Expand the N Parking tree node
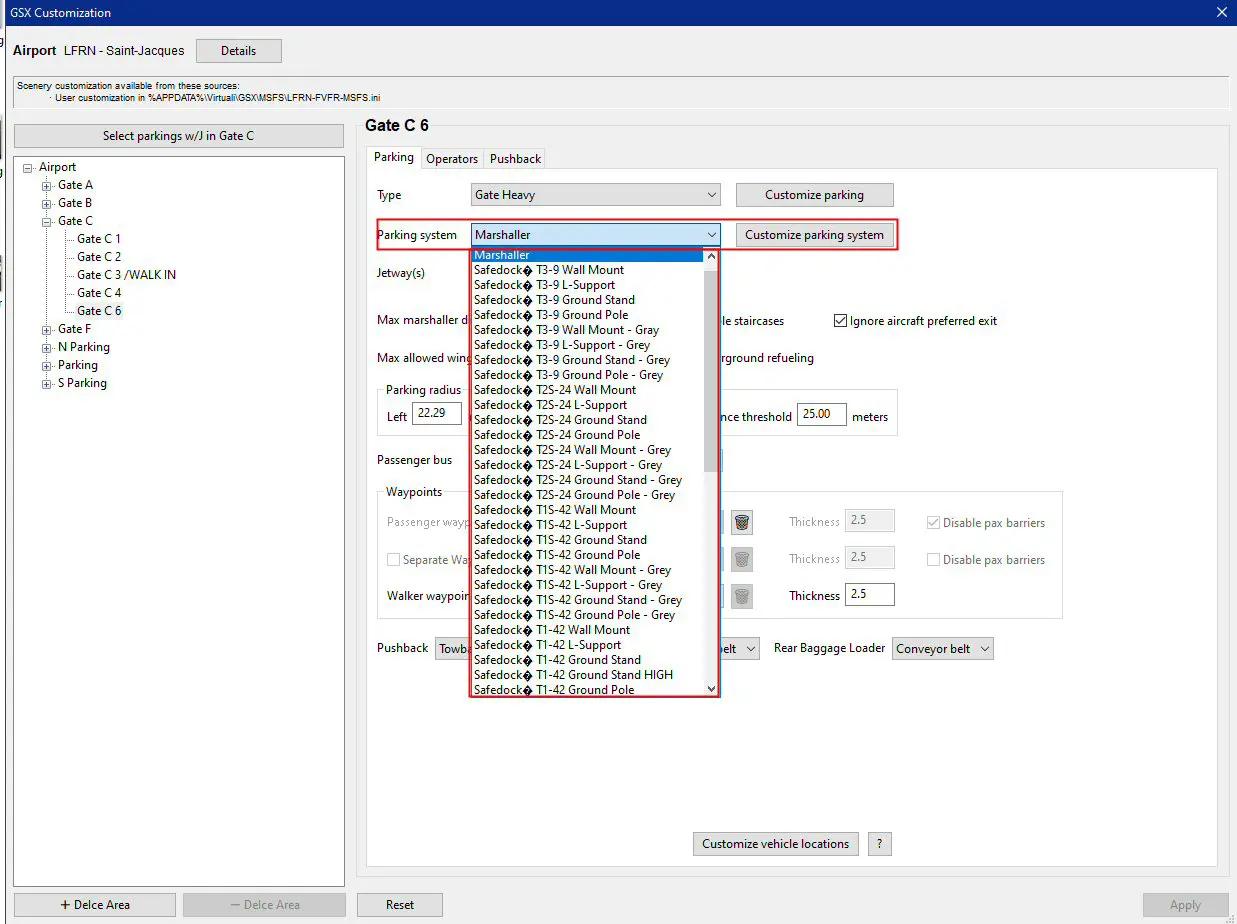 [47, 347]
